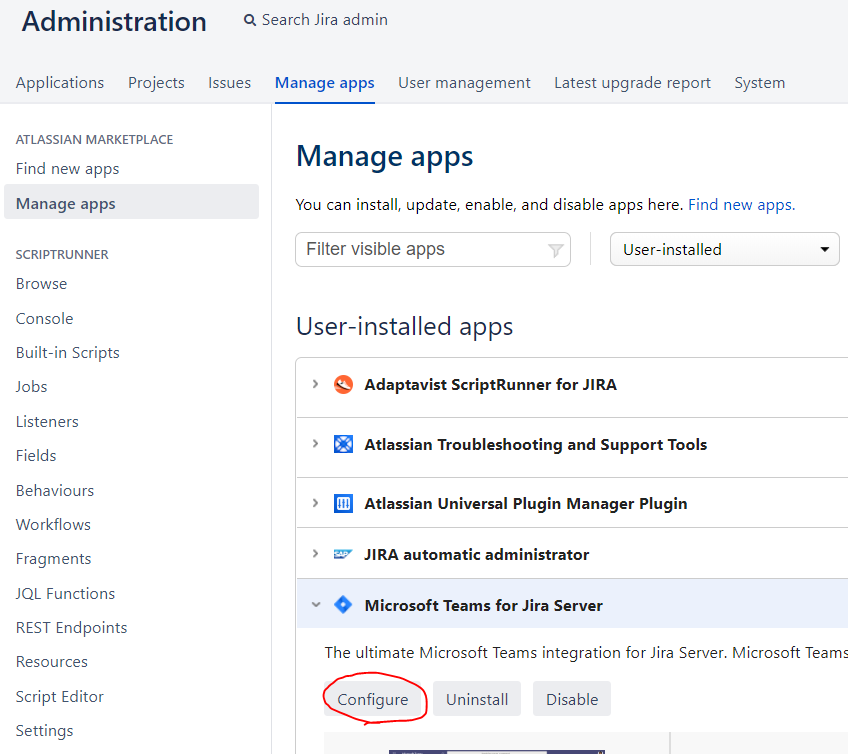Open ScriptRunner Fields
Viewport: 848px width, 754px height.
[x=36, y=455]
